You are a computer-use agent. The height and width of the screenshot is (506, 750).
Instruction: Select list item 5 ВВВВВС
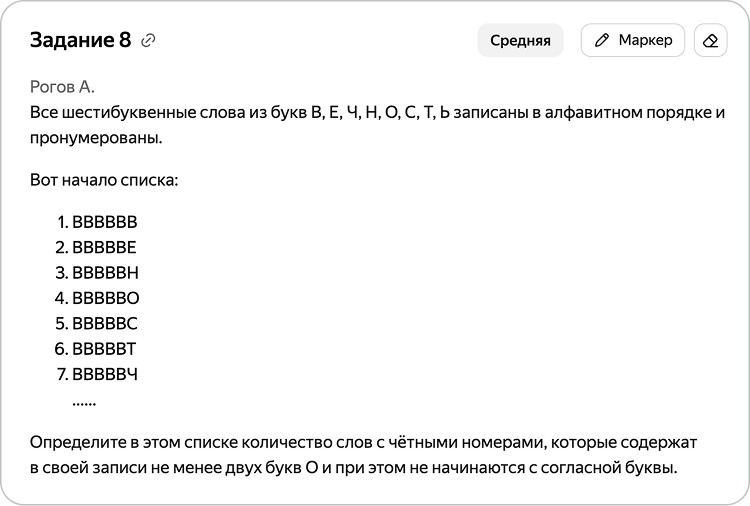(x=96, y=324)
